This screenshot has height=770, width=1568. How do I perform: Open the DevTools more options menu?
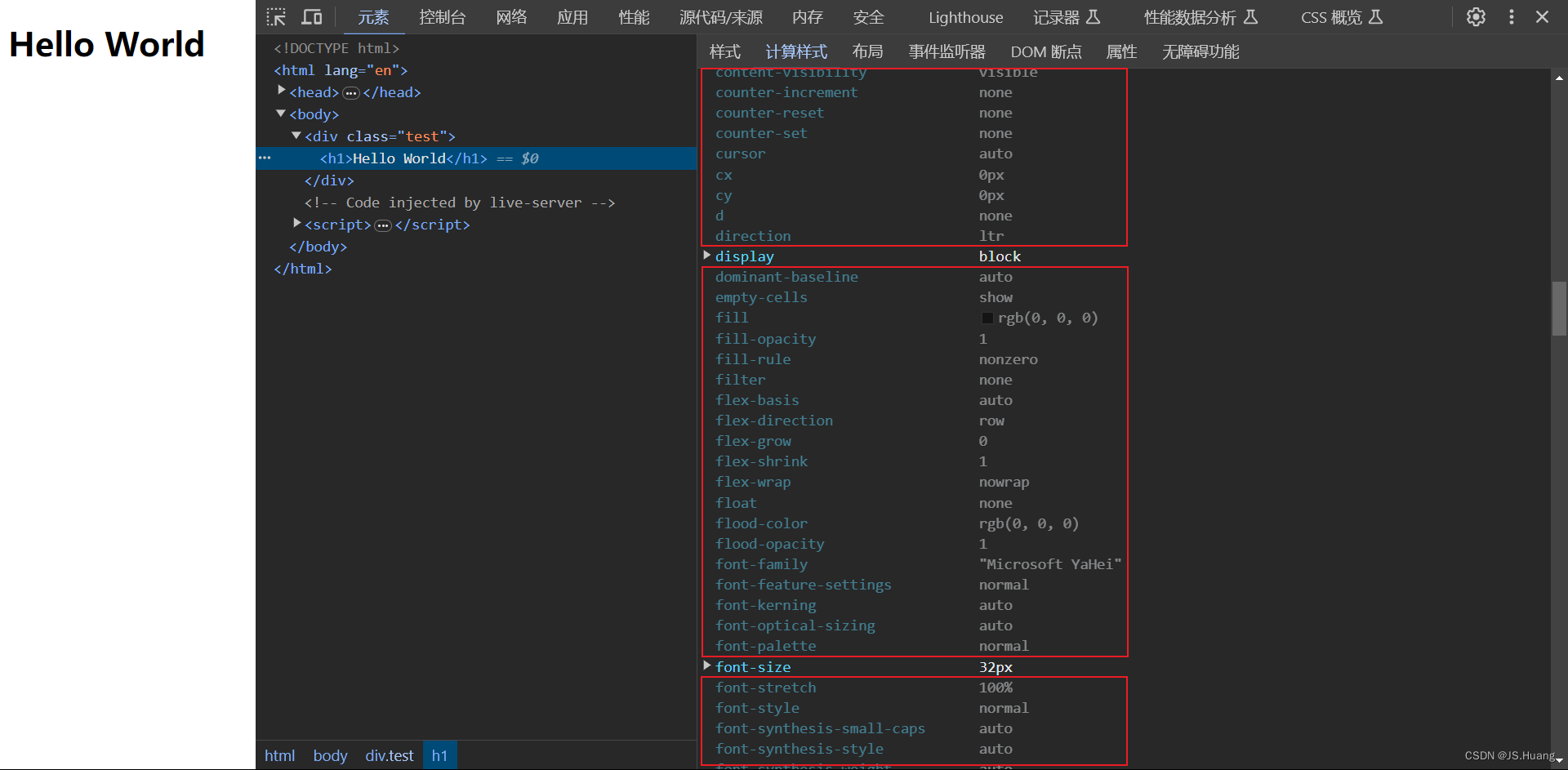click(1512, 17)
